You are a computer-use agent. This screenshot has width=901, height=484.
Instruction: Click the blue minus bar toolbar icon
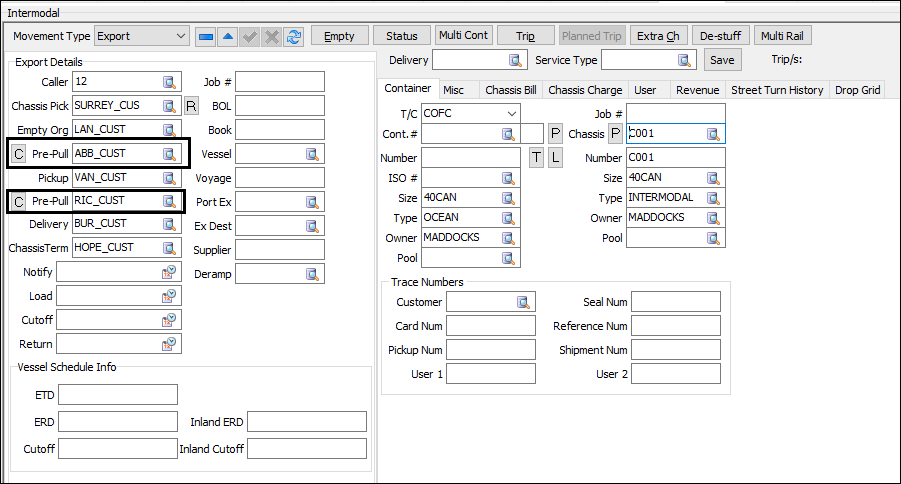[x=206, y=36]
